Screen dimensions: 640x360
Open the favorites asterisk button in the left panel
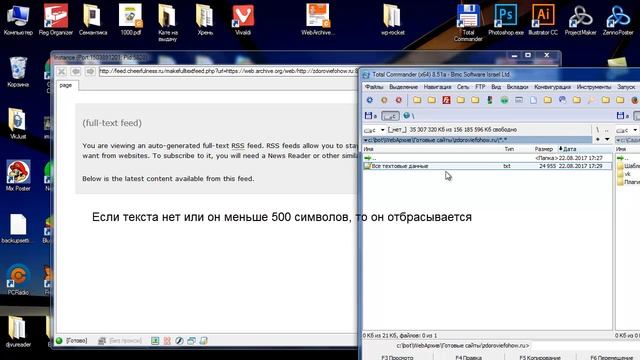[598, 140]
